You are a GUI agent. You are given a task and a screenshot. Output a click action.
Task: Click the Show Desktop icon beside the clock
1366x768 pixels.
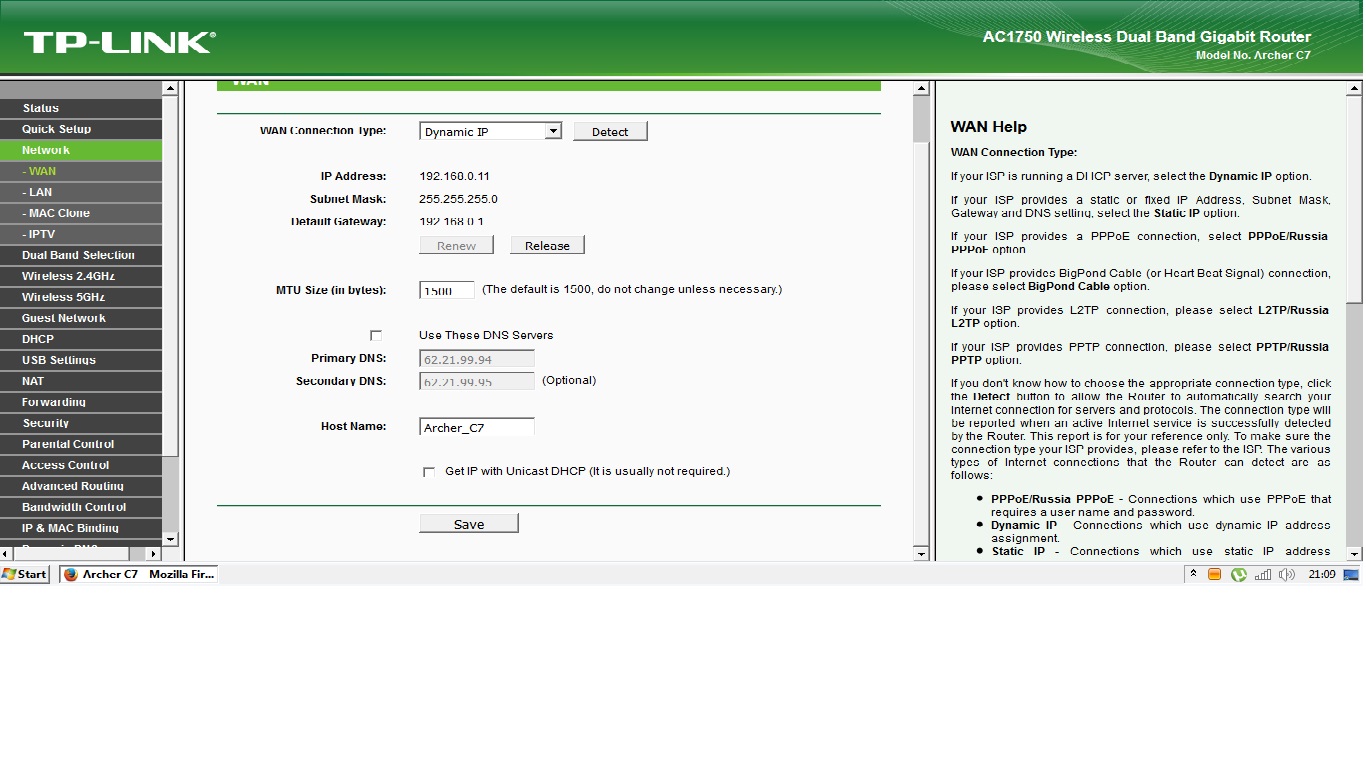1351,574
